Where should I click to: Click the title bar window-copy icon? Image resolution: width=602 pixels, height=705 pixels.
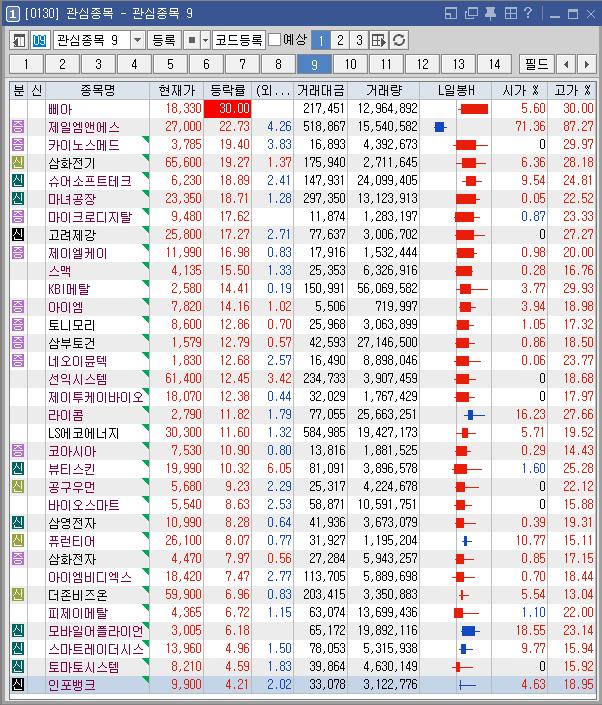tap(471, 13)
